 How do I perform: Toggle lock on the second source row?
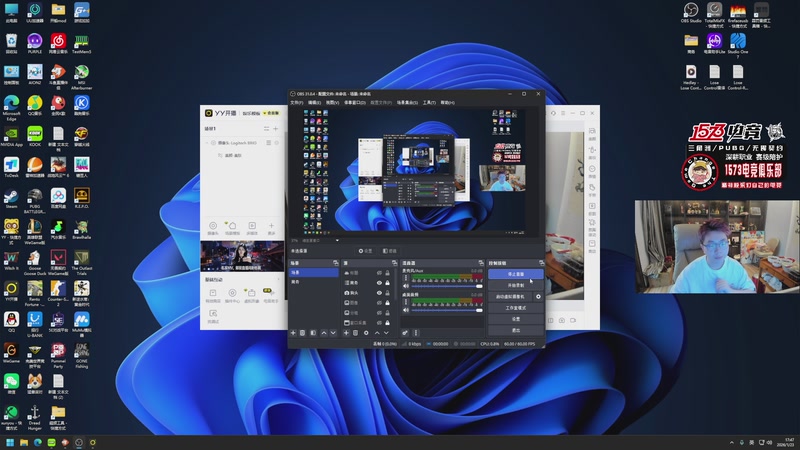click(x=387, y=283)
